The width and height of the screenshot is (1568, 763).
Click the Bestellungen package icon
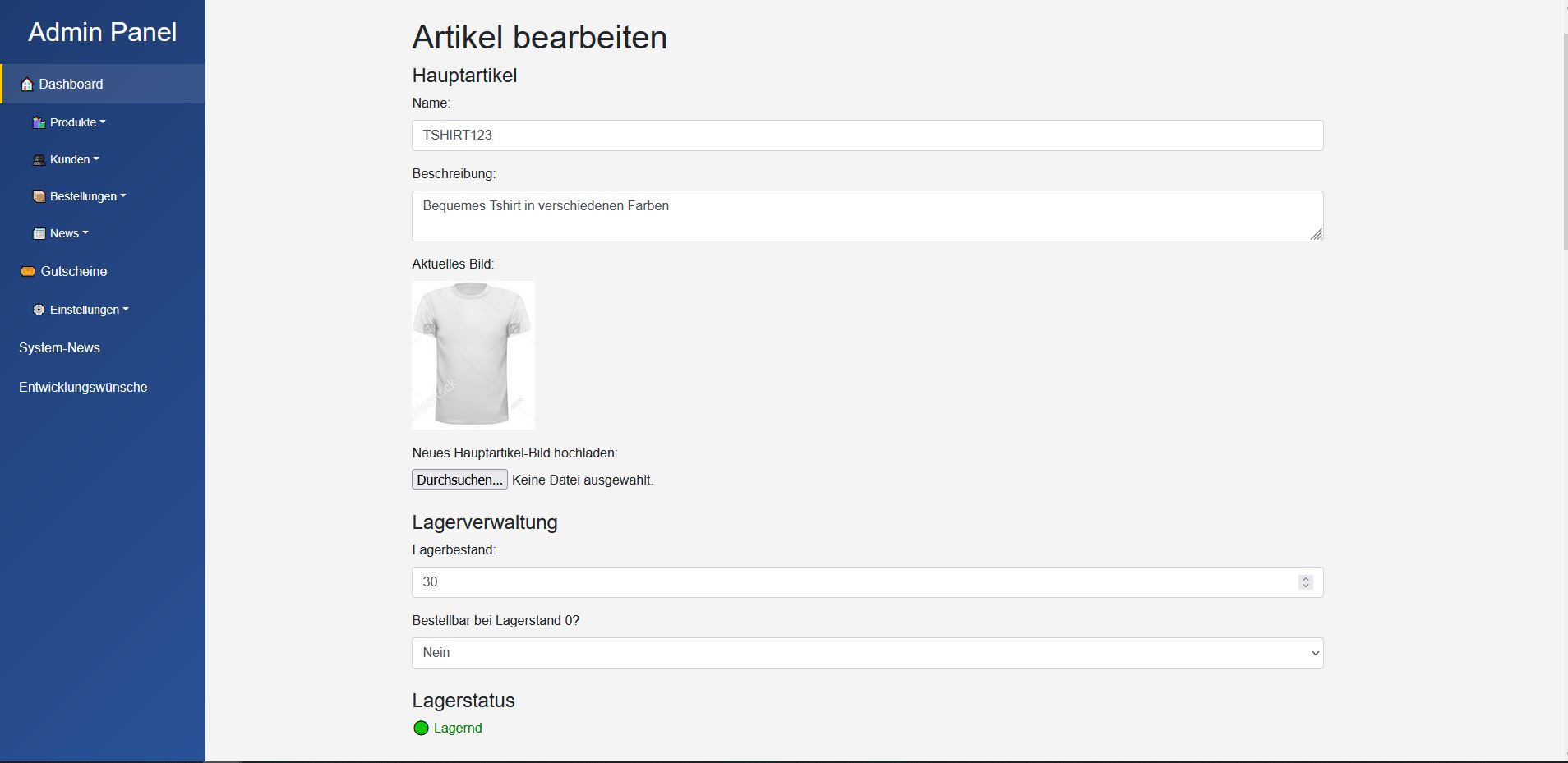[x=39, y=197]
